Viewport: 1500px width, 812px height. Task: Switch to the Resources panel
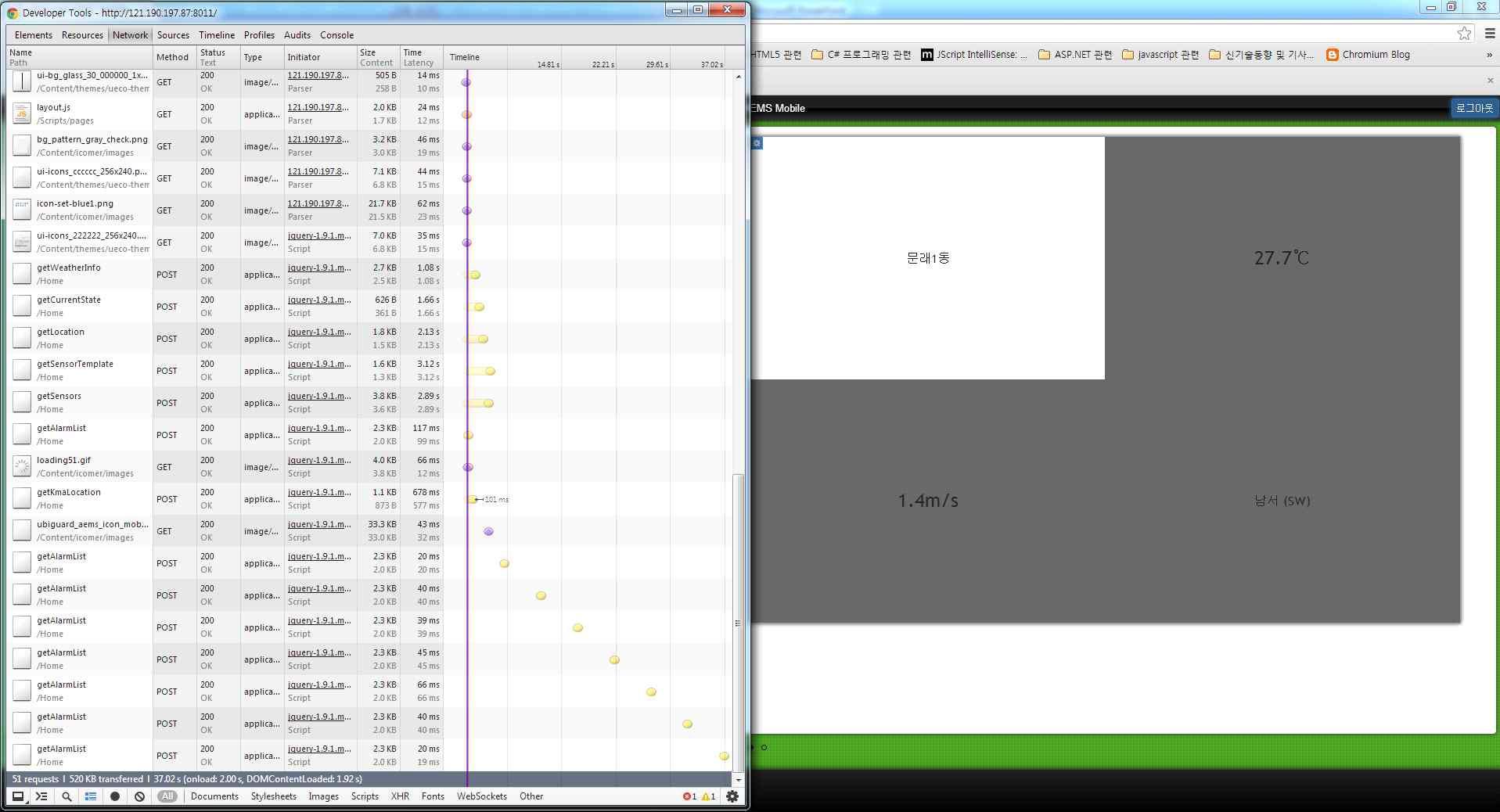pyautogui.click(x=82, y=35)
